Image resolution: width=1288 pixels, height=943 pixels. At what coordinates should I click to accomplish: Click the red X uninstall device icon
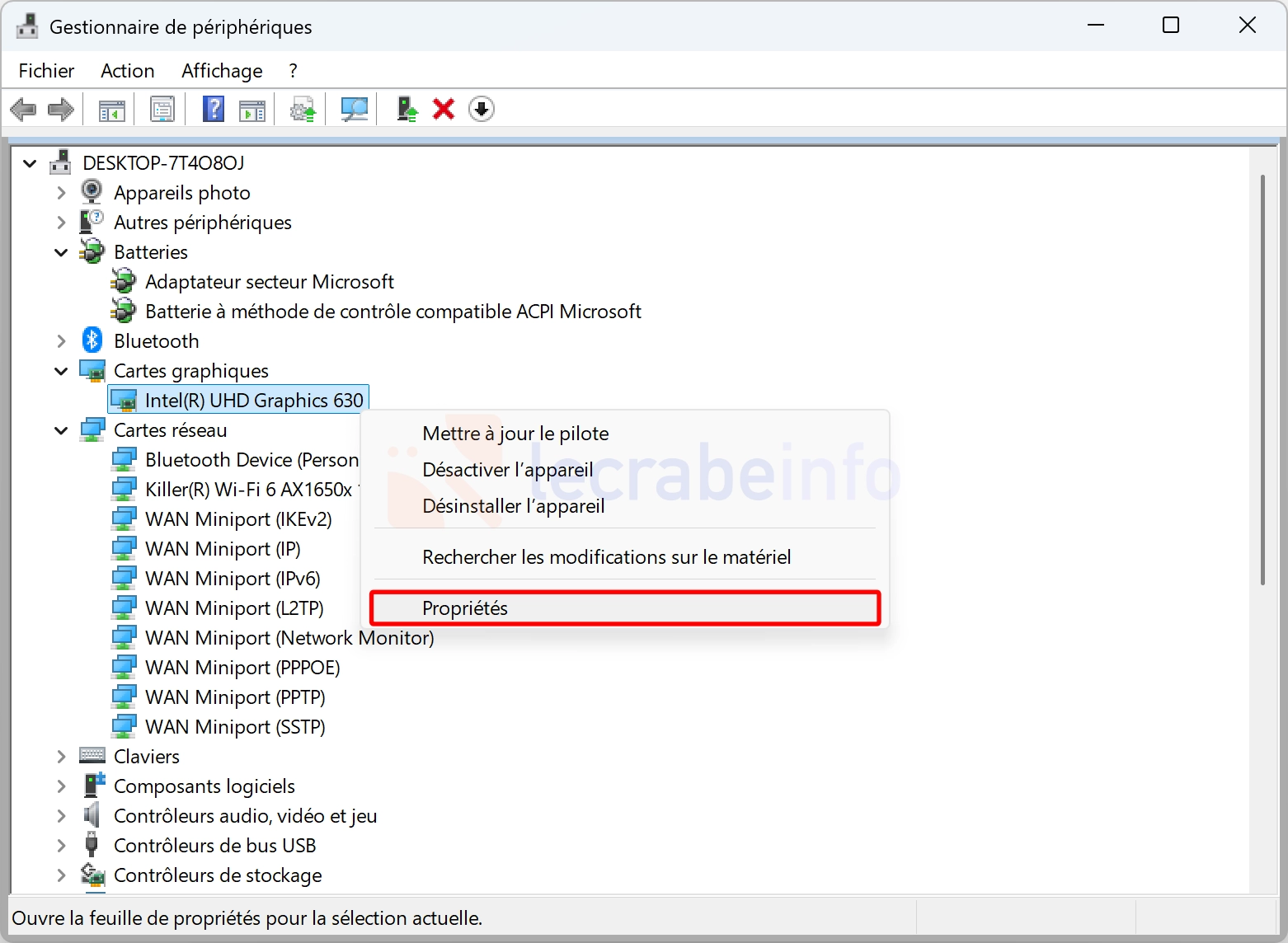click(x=444, y=109)
